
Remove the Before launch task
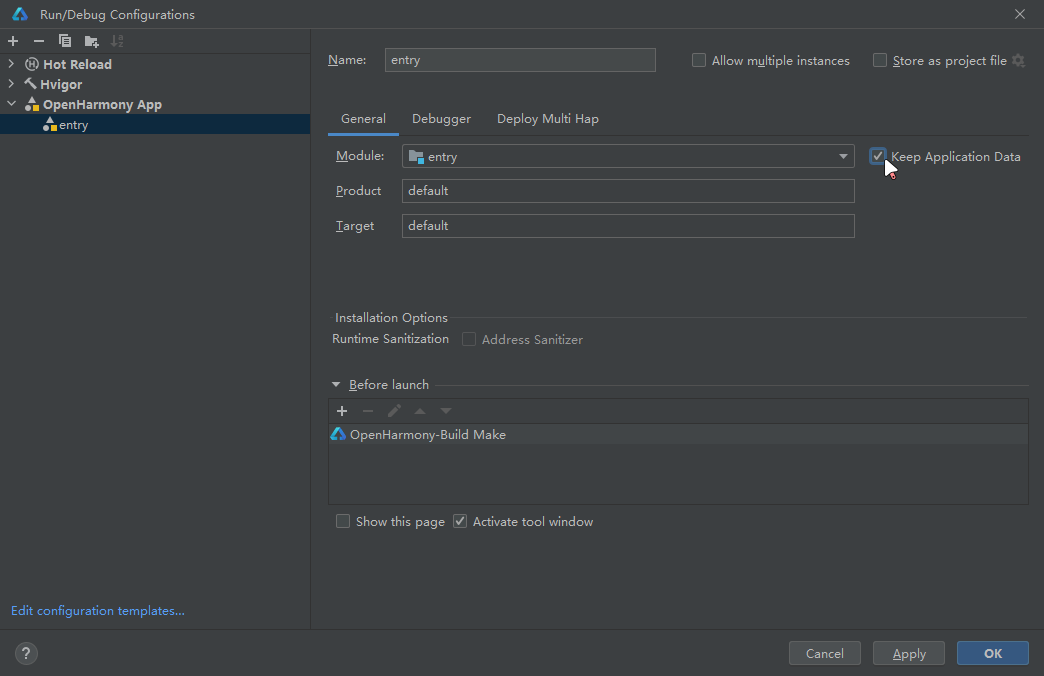[x=368, y=411]
